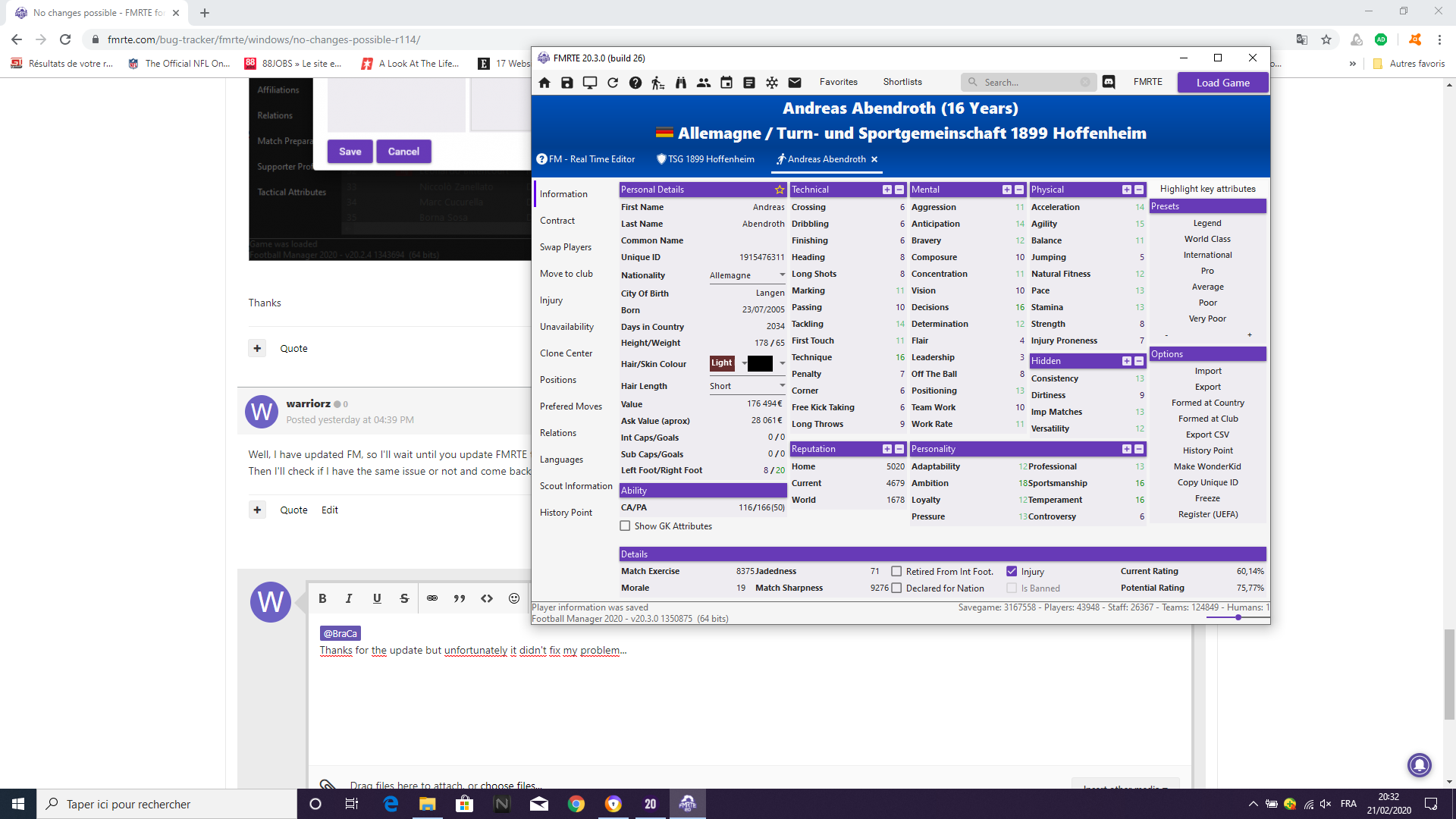Show hidden system tray icons arrow
The image size is (1456, 819).
[1253, 804]
